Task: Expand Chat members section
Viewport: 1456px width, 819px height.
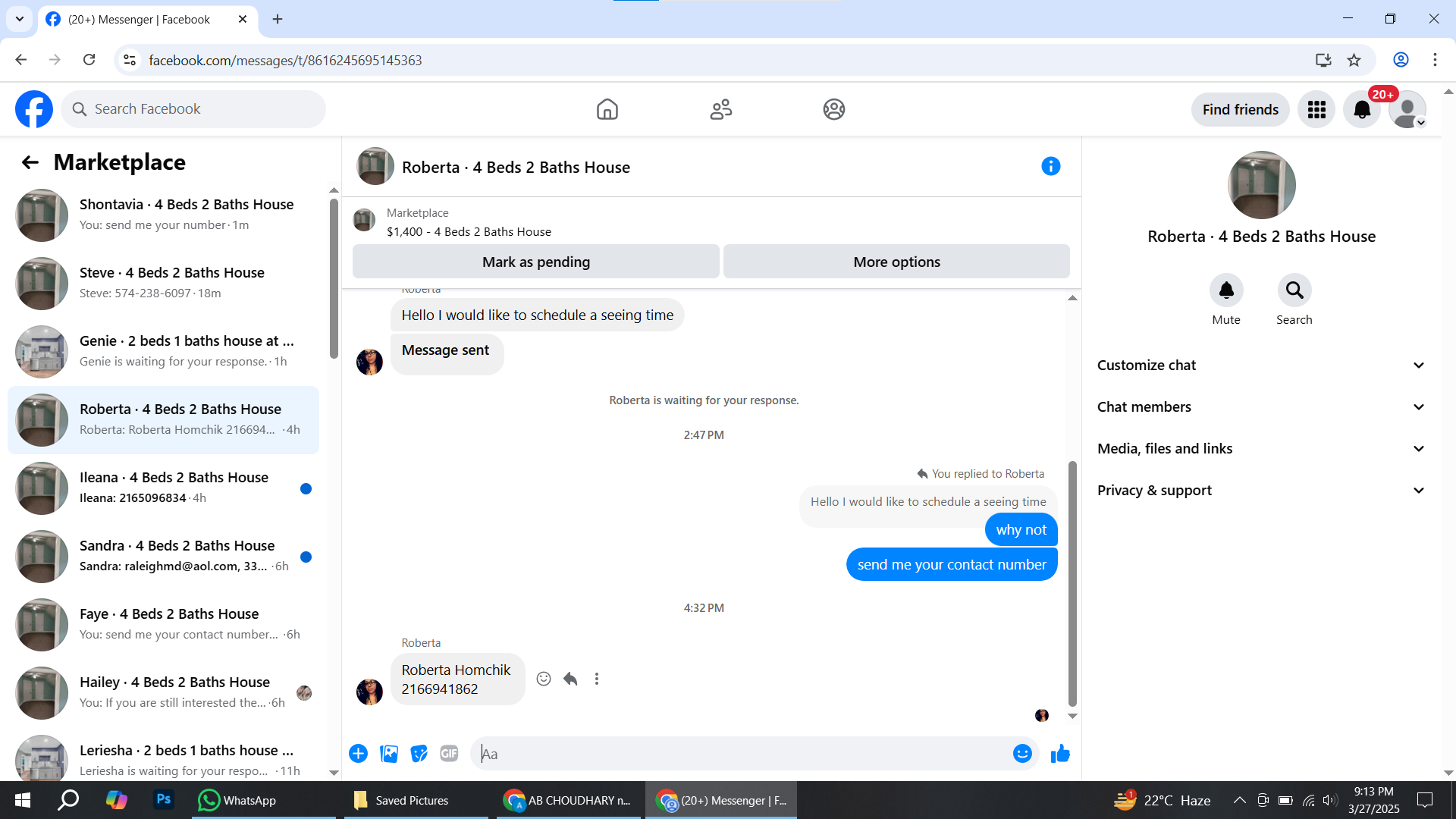Action: click(x=1261, y=407)
